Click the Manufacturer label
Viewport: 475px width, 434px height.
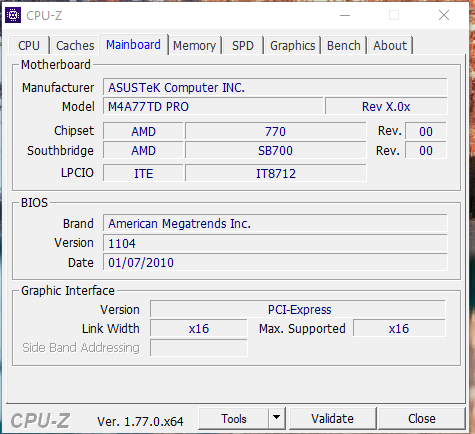click(58, 88)
